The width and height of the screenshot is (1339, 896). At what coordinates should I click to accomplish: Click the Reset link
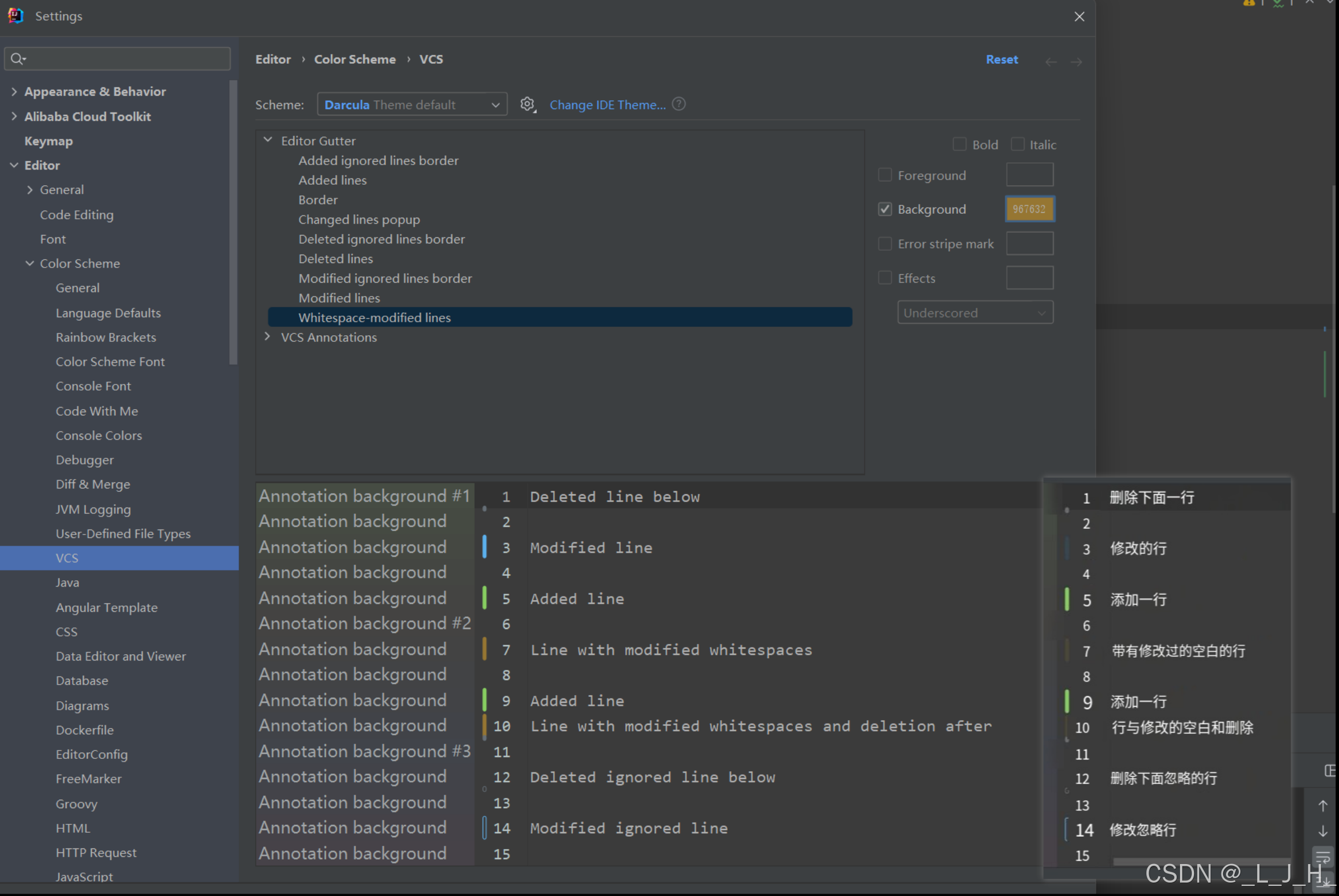tap(1001, 59)
